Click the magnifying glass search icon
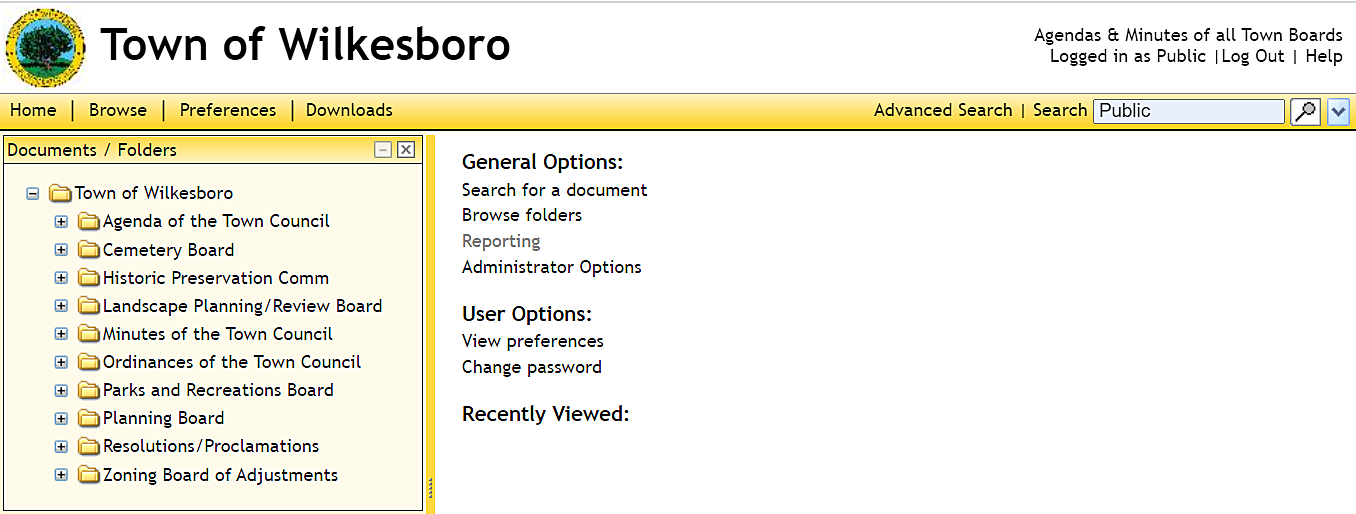1356x514 pixels. pos(1305,111)
